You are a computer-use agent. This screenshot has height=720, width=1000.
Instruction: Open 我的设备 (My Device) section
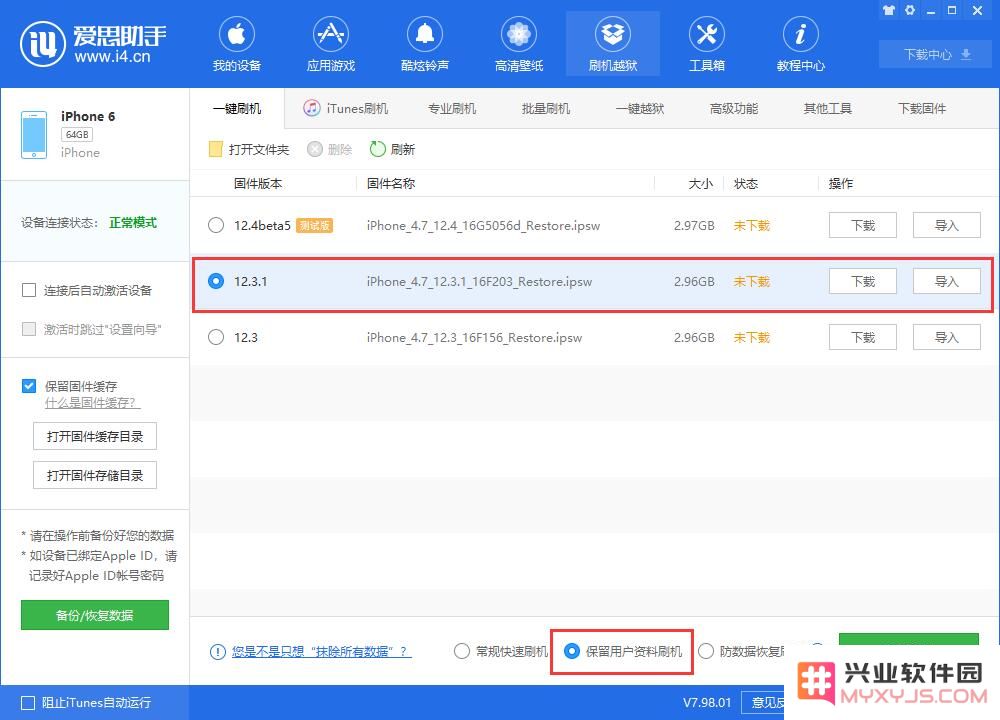237,45
